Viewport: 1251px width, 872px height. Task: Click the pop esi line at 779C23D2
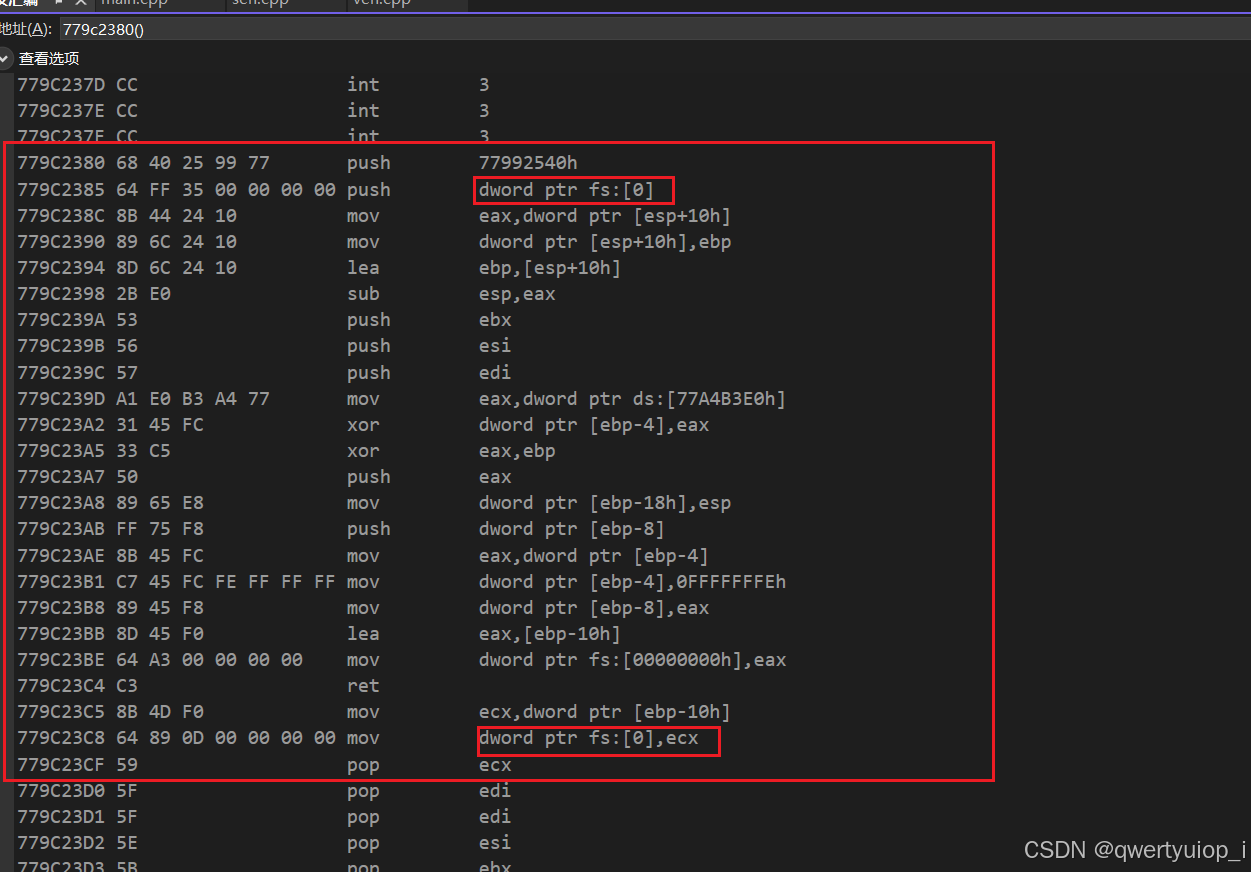(x=264, y=843)
